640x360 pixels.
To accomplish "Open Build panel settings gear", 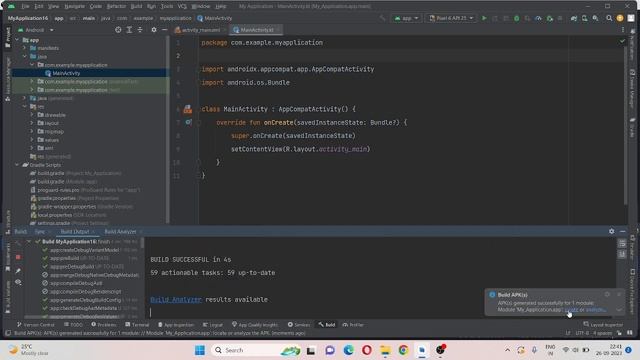I will 611,231.
